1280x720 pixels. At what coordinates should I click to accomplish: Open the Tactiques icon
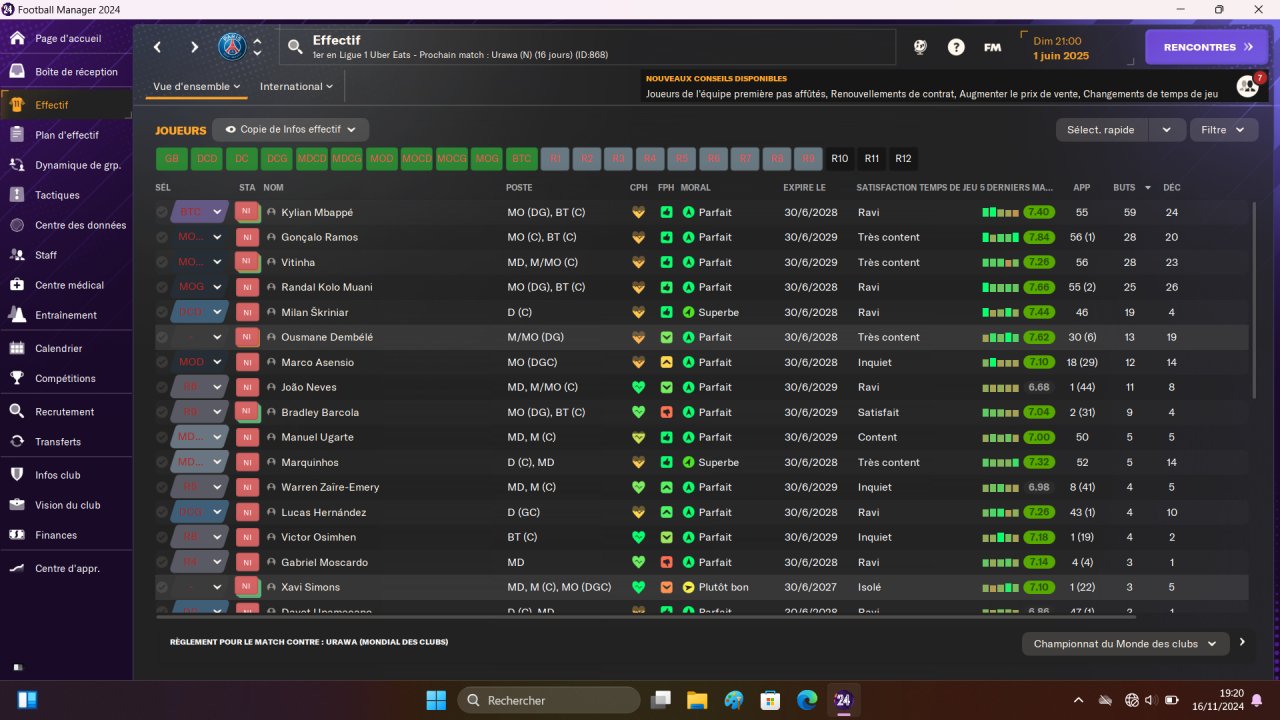(x=17, y=195)
